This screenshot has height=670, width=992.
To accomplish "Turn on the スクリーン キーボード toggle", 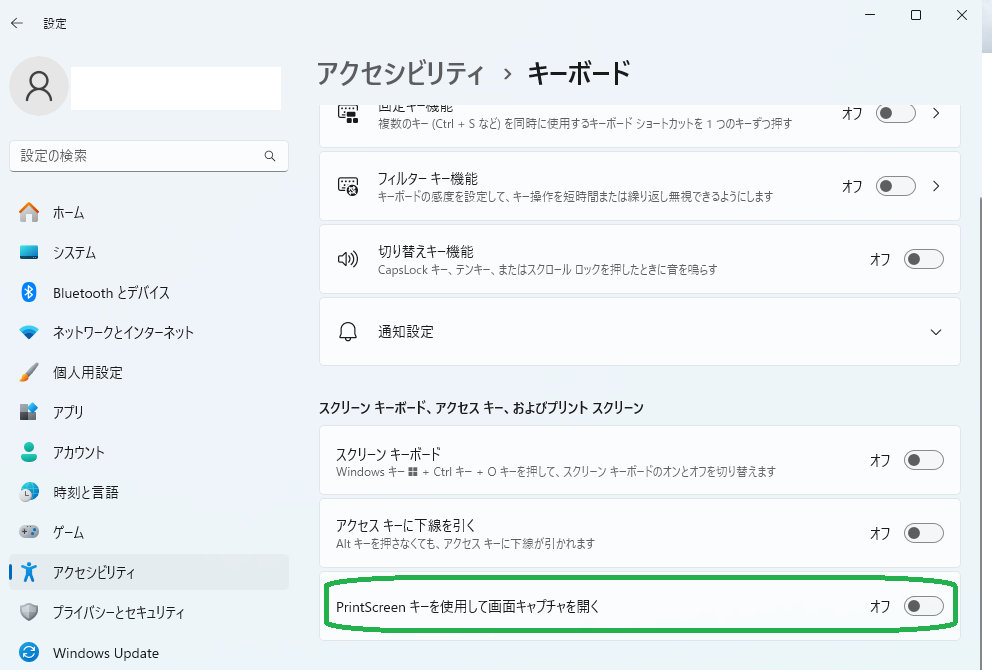I will click(923, 460).
